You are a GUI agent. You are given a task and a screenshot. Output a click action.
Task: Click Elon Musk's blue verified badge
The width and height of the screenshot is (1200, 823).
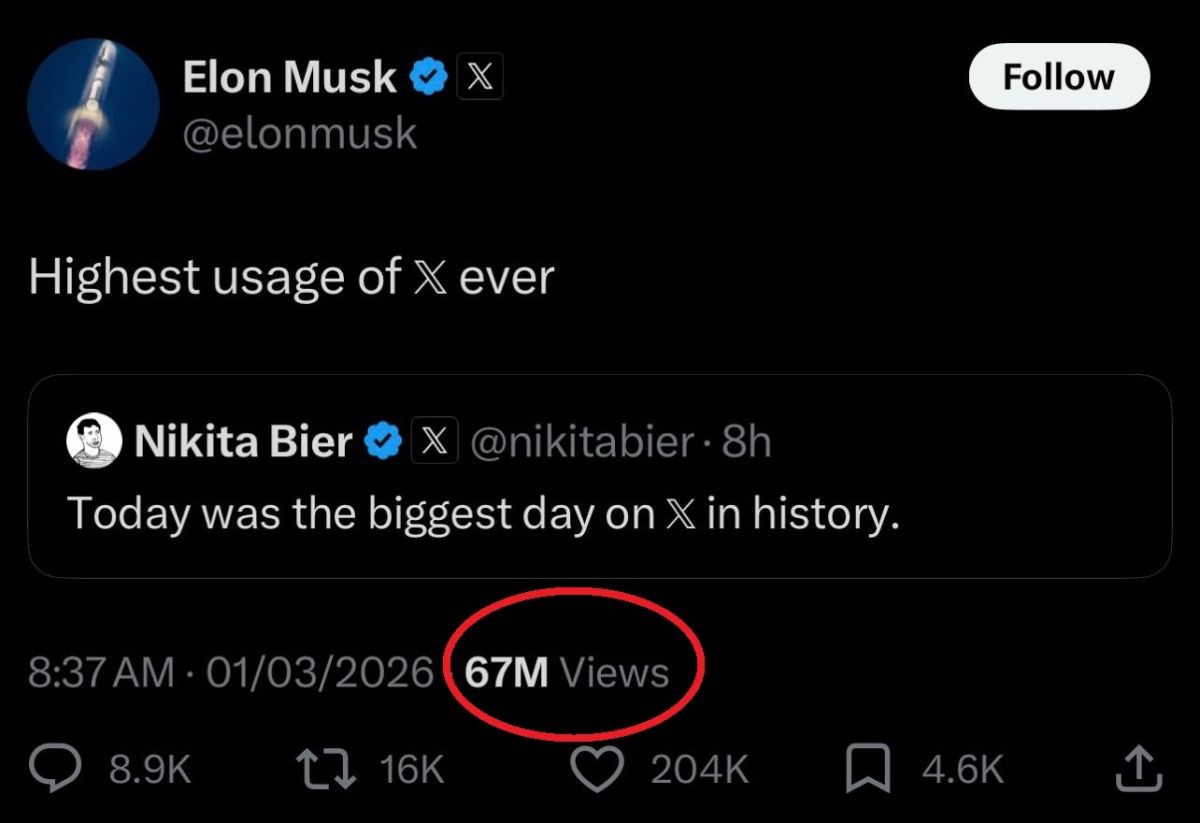(x=430, y=78)
